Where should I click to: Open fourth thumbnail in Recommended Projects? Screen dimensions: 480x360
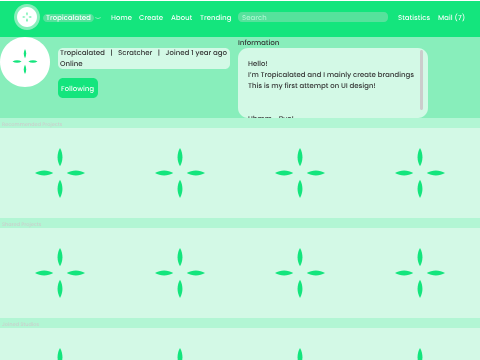(420, 173)
